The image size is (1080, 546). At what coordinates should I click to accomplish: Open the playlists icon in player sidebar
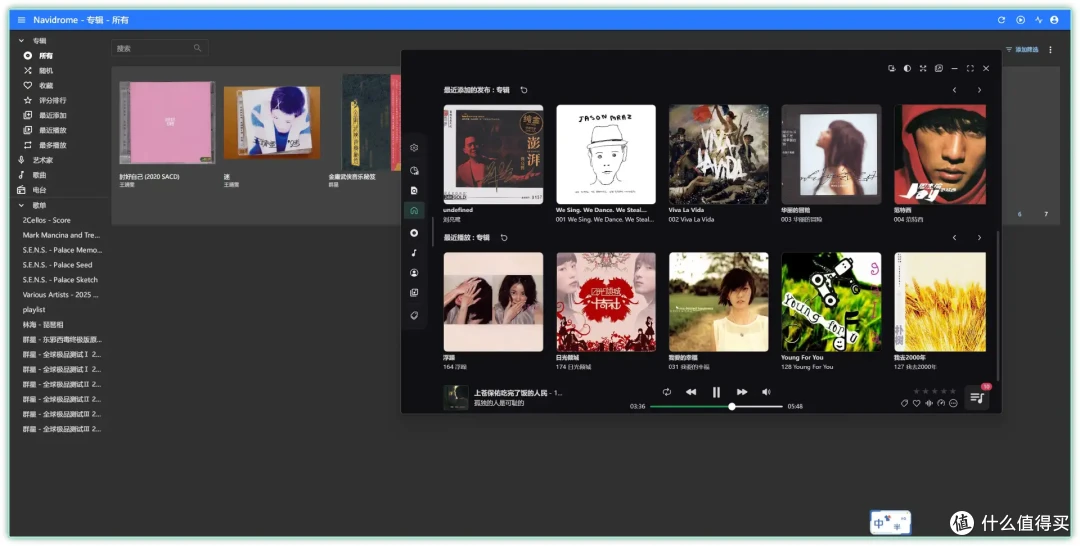pos(414,293)
